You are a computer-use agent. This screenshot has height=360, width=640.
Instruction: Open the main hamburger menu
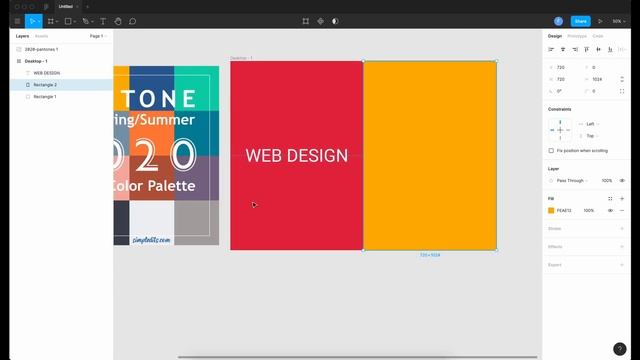coord(18,21)
